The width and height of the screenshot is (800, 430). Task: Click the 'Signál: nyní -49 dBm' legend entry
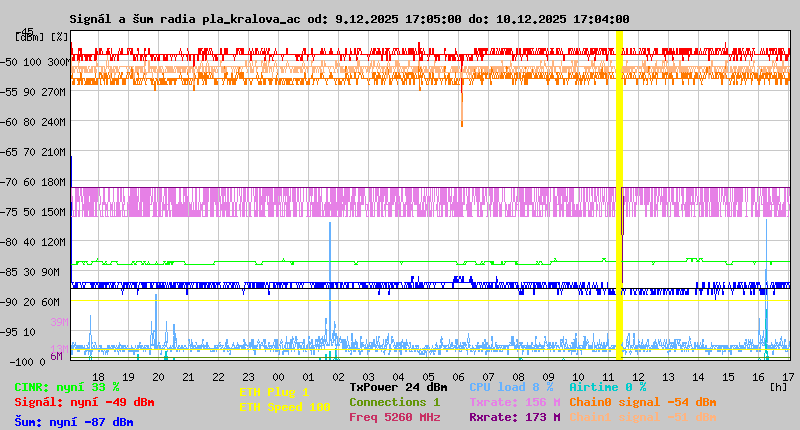[x=84, y=402]
